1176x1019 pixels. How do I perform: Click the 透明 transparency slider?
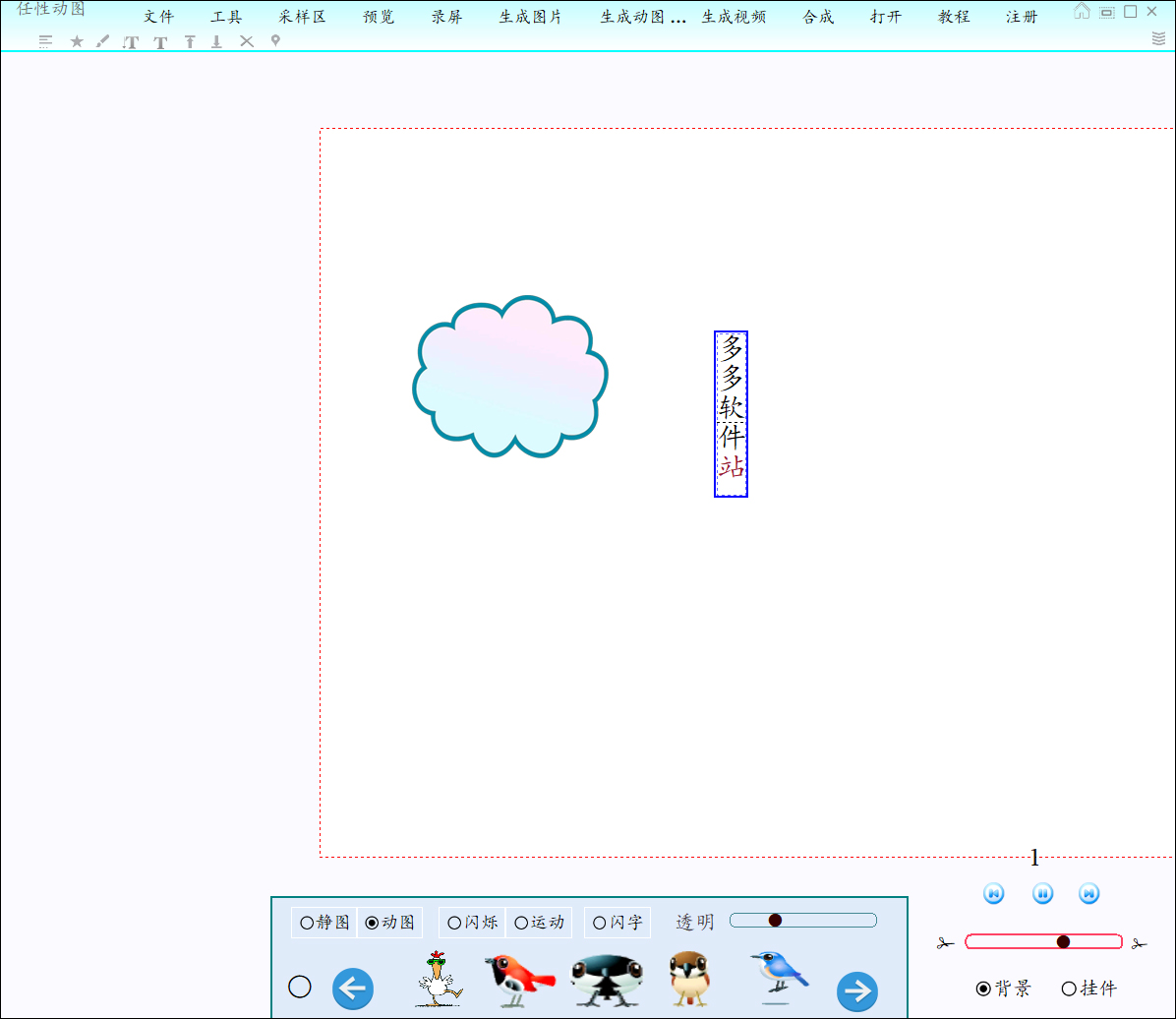[803, 921]
